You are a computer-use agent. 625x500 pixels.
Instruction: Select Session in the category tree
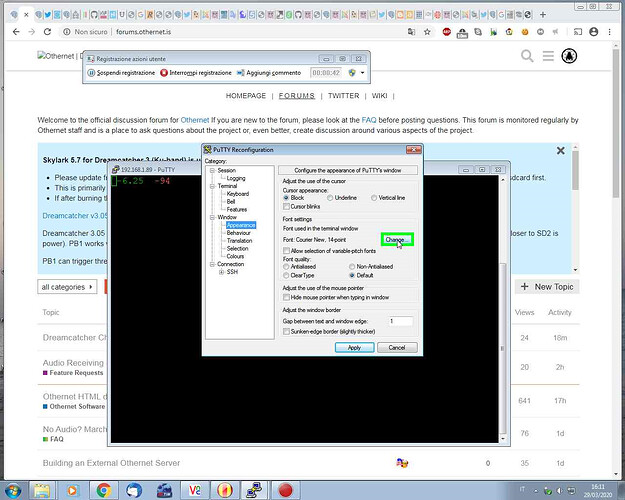pos(227,170)
